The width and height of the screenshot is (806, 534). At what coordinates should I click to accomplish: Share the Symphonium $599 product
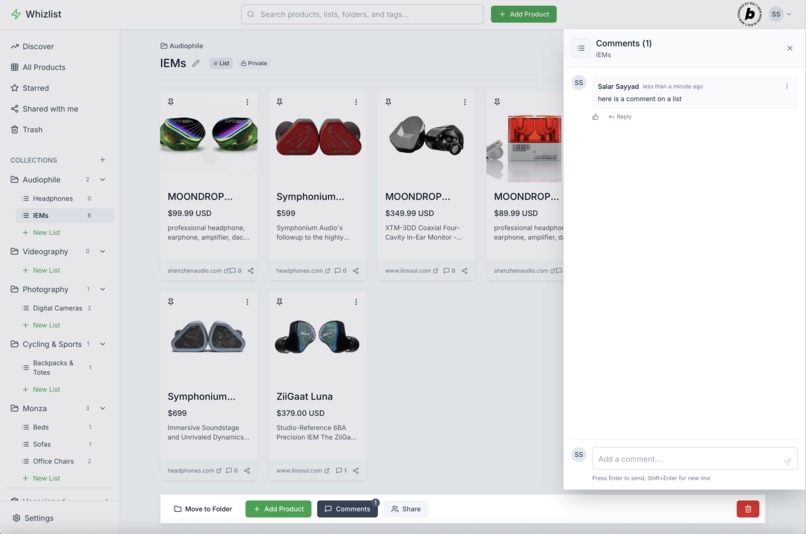coord(356,270)
